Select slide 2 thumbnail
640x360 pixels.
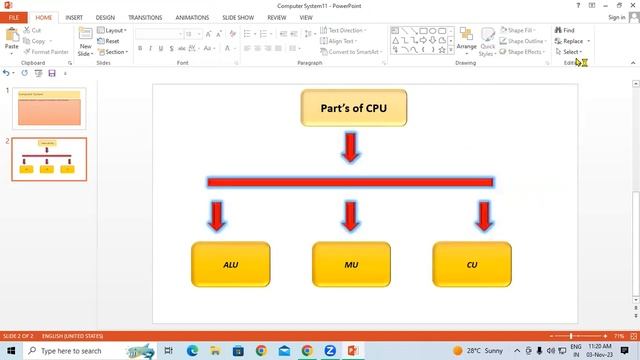(49, 159)
